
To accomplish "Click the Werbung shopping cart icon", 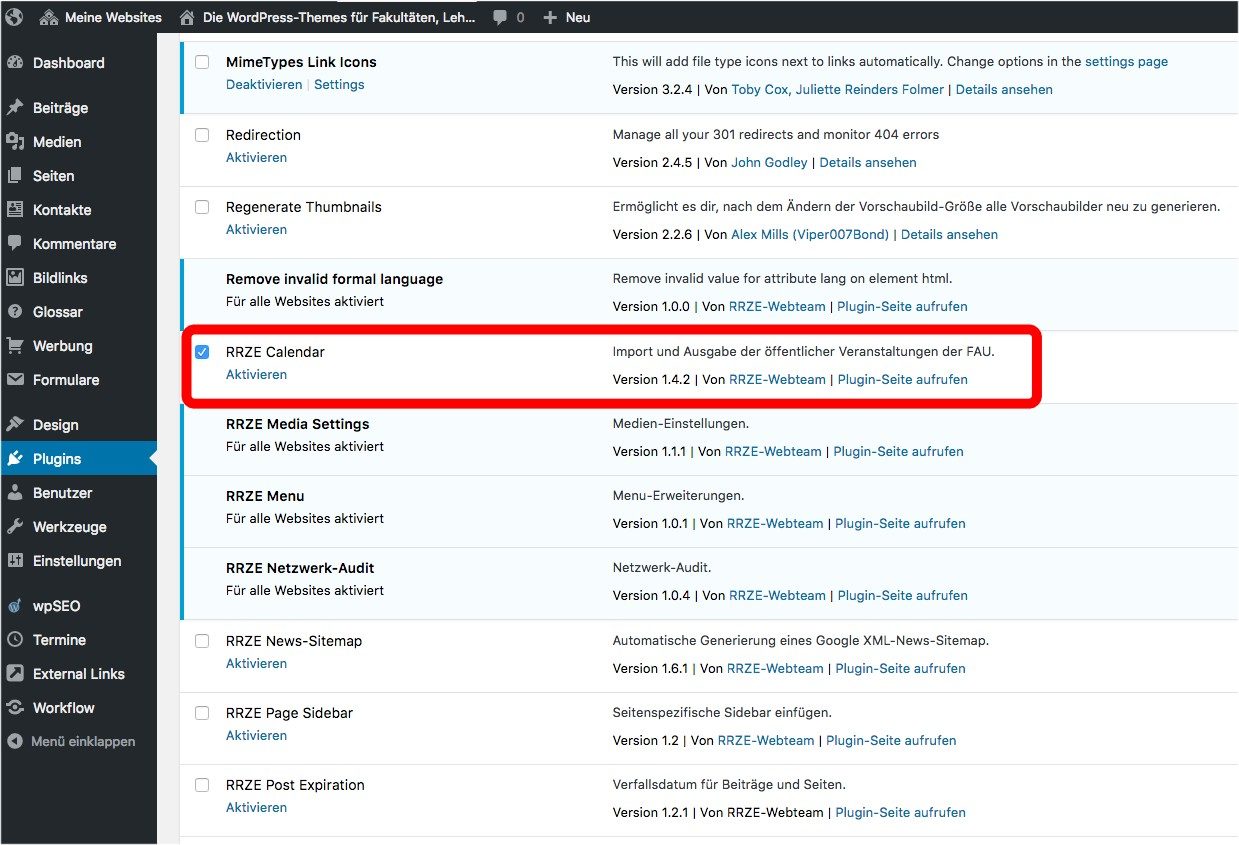I will 15,346.
